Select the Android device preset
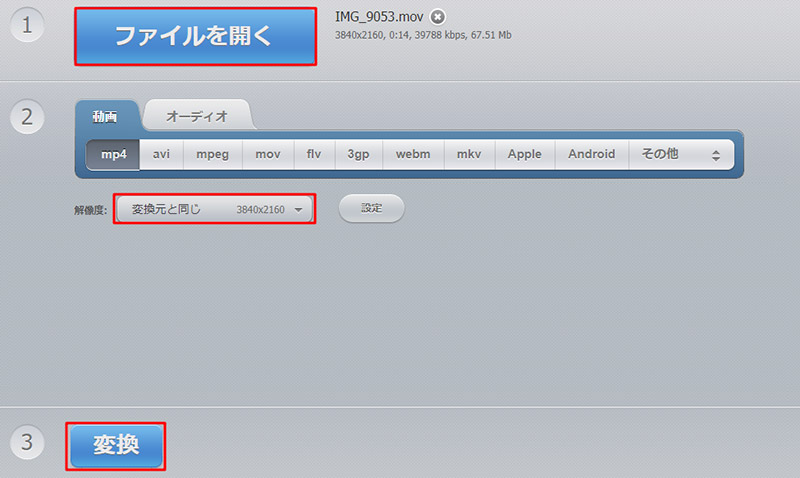The width and height of the screenshot is (800, 478). point(592,154)
